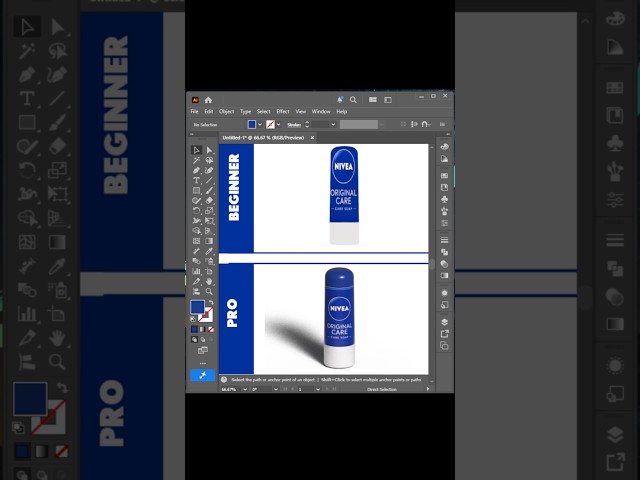
Task: Select the Column Graph tool
Action: point(196,271)
